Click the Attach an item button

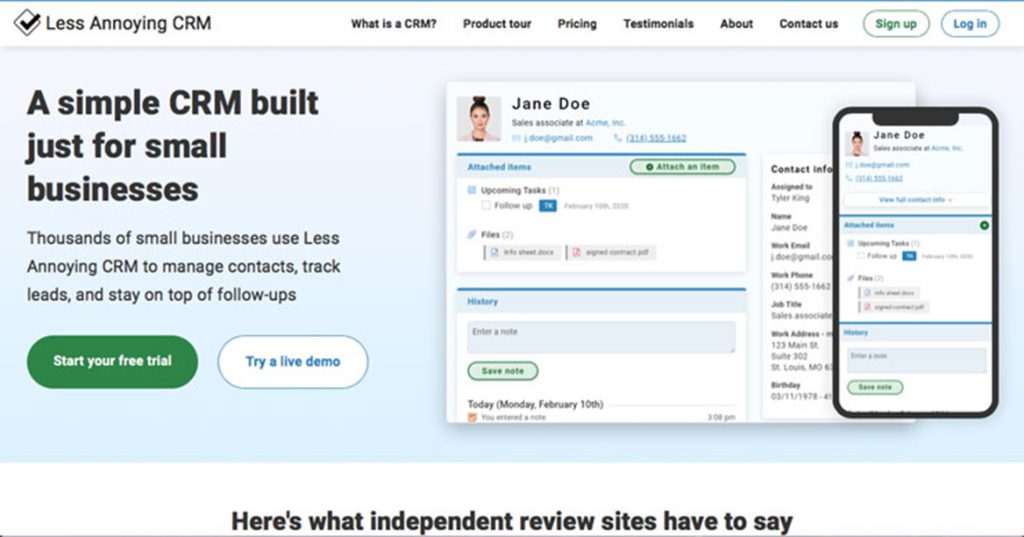tap(682, 167)
